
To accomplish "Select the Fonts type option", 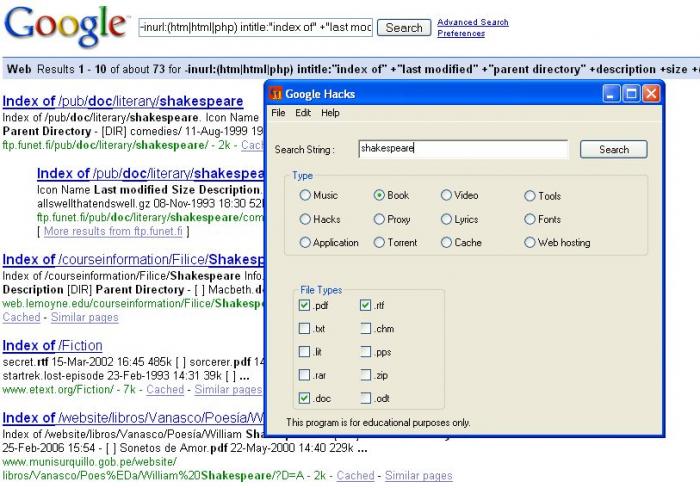I will point(529,219).
